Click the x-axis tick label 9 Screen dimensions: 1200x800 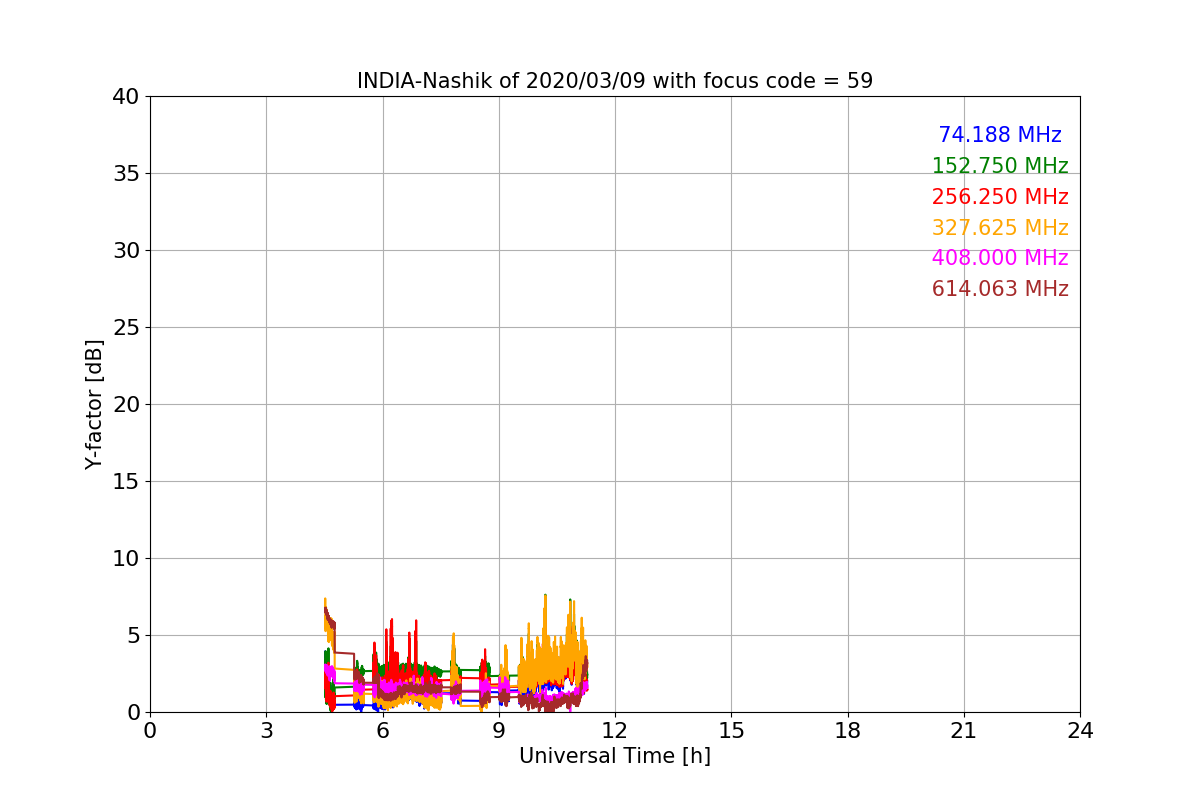point(499,731)
